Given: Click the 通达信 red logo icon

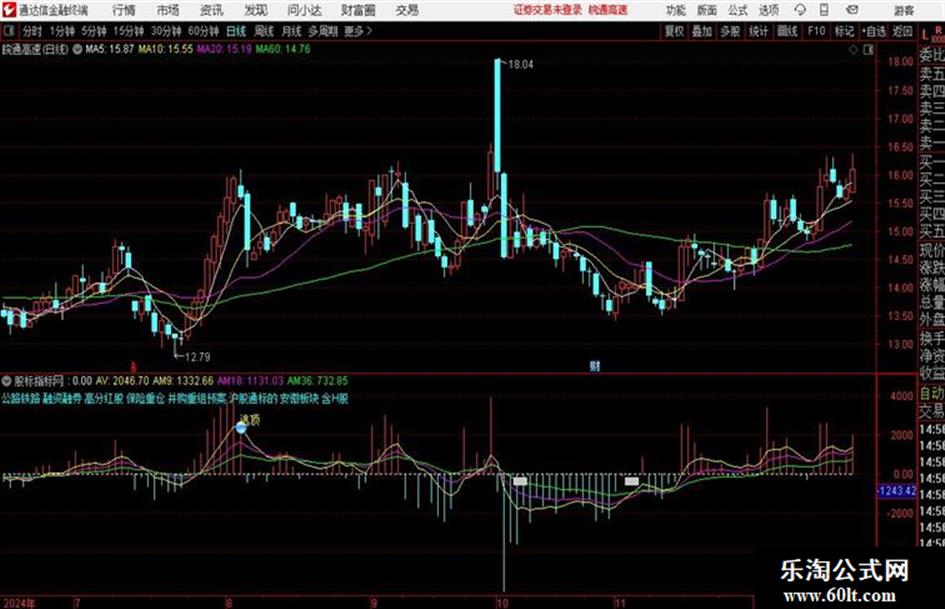Looking at the screenshot, I should 8,10.
